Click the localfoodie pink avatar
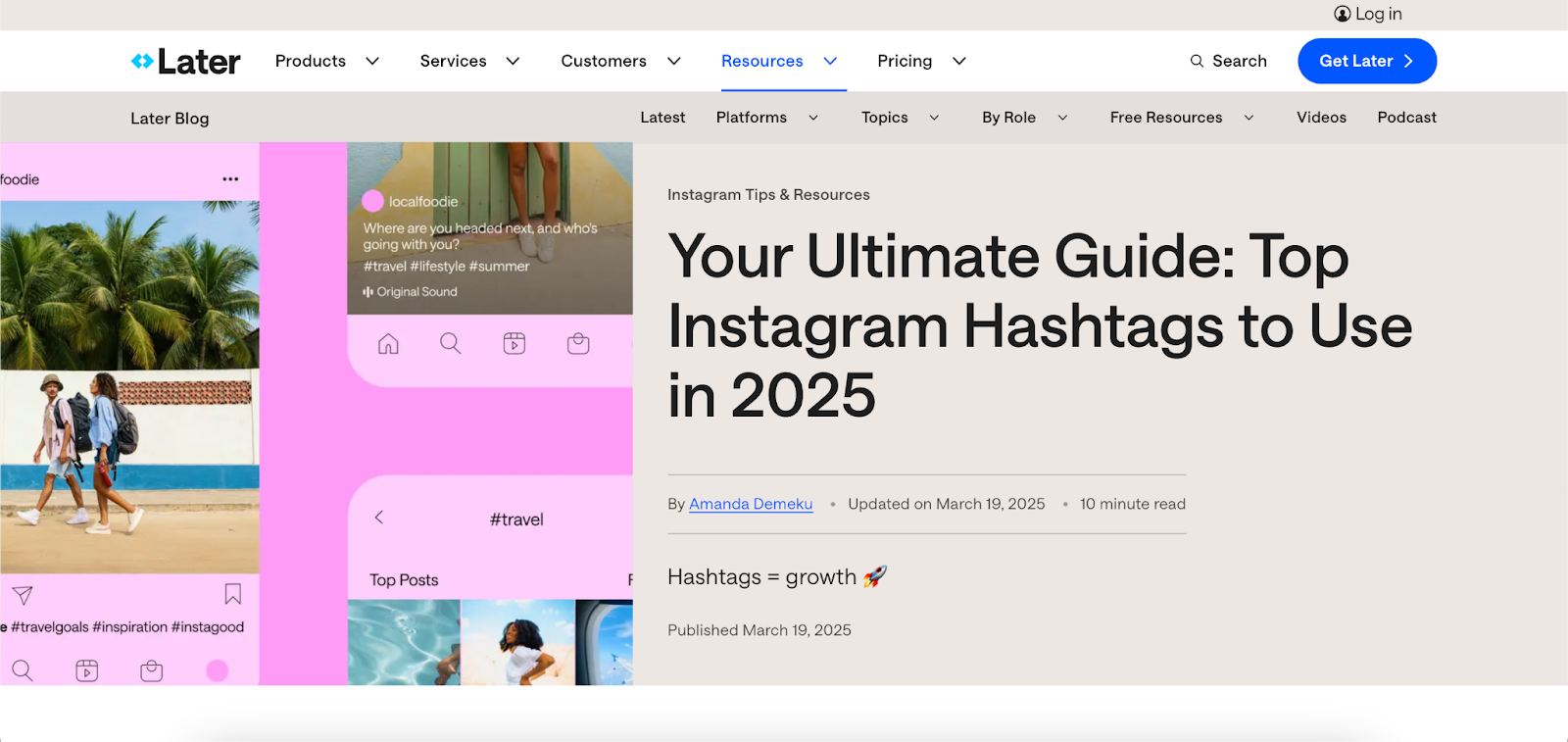The height and width of the screenshot is (742, 1568). click(372, 201)
